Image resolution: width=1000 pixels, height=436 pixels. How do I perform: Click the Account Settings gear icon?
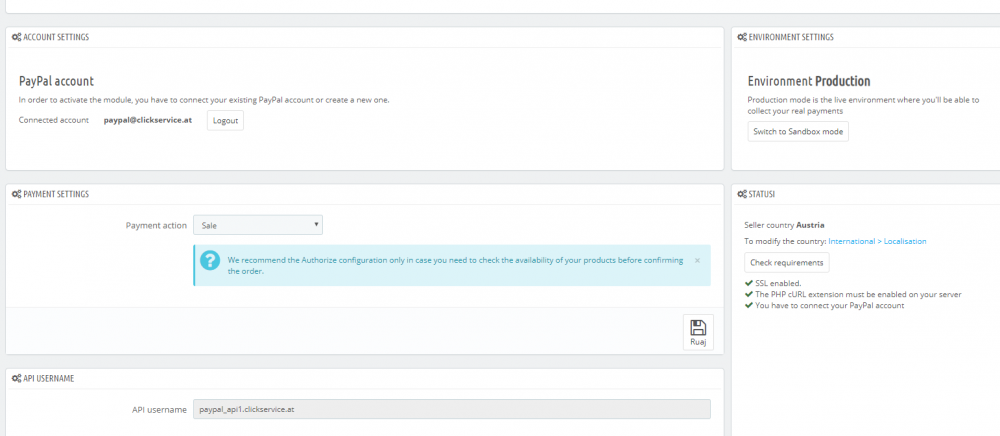16,37
